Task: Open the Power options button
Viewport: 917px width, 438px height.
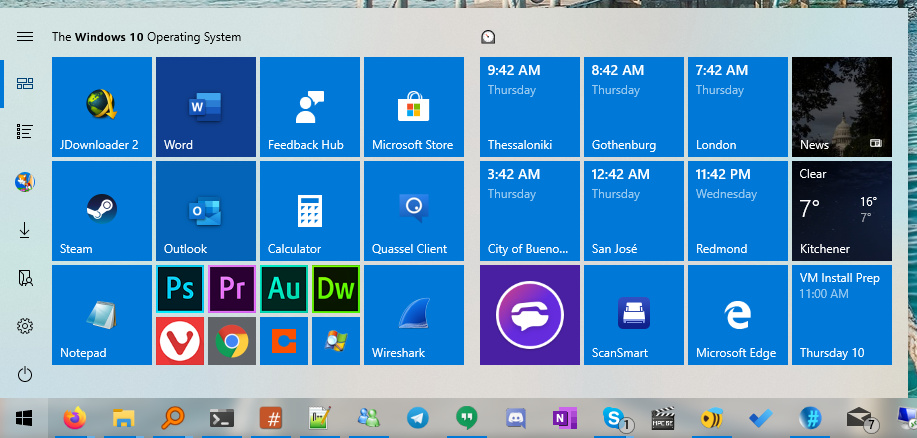Action: pyautogui.click(x=25, y=374)
